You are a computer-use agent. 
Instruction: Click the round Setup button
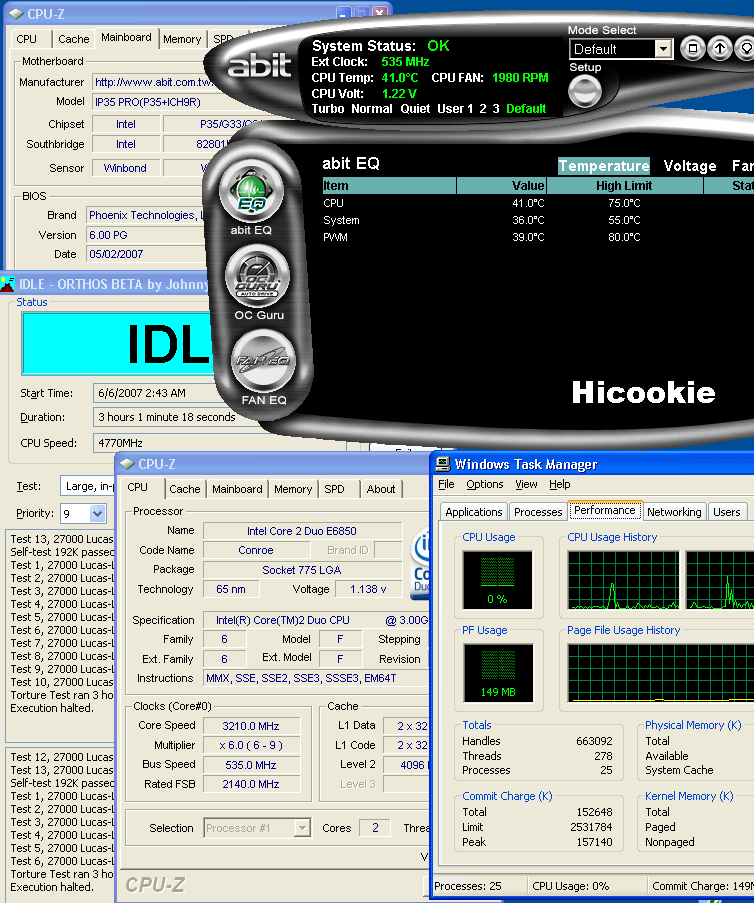click(585, 91)
